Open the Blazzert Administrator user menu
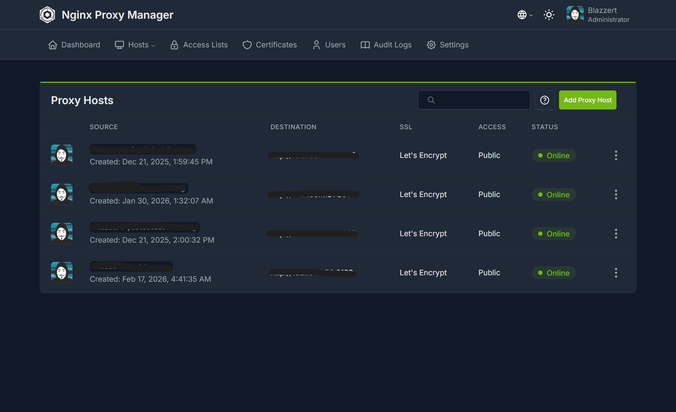This screenshot has width=676, height=412. coord(598,15)
